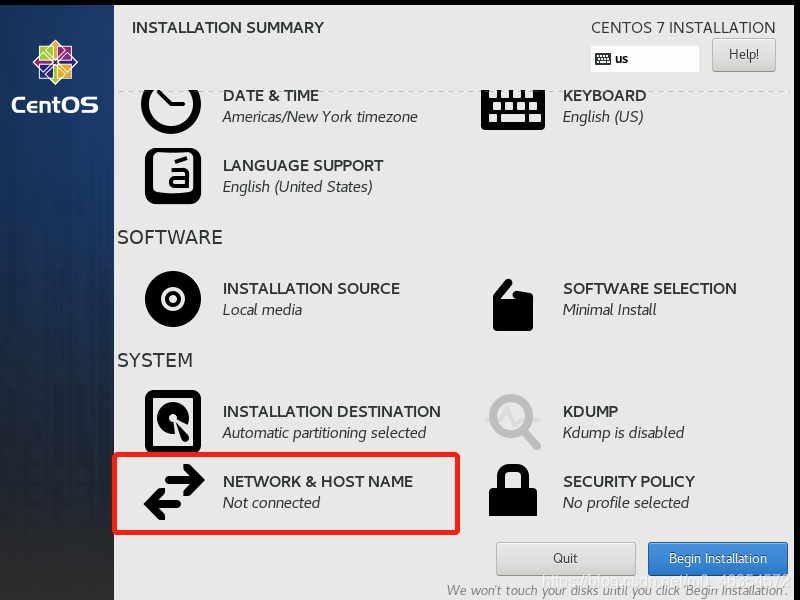
Task: Select the LANGUAGE SUPPORT heading
Action: point(303,166)
